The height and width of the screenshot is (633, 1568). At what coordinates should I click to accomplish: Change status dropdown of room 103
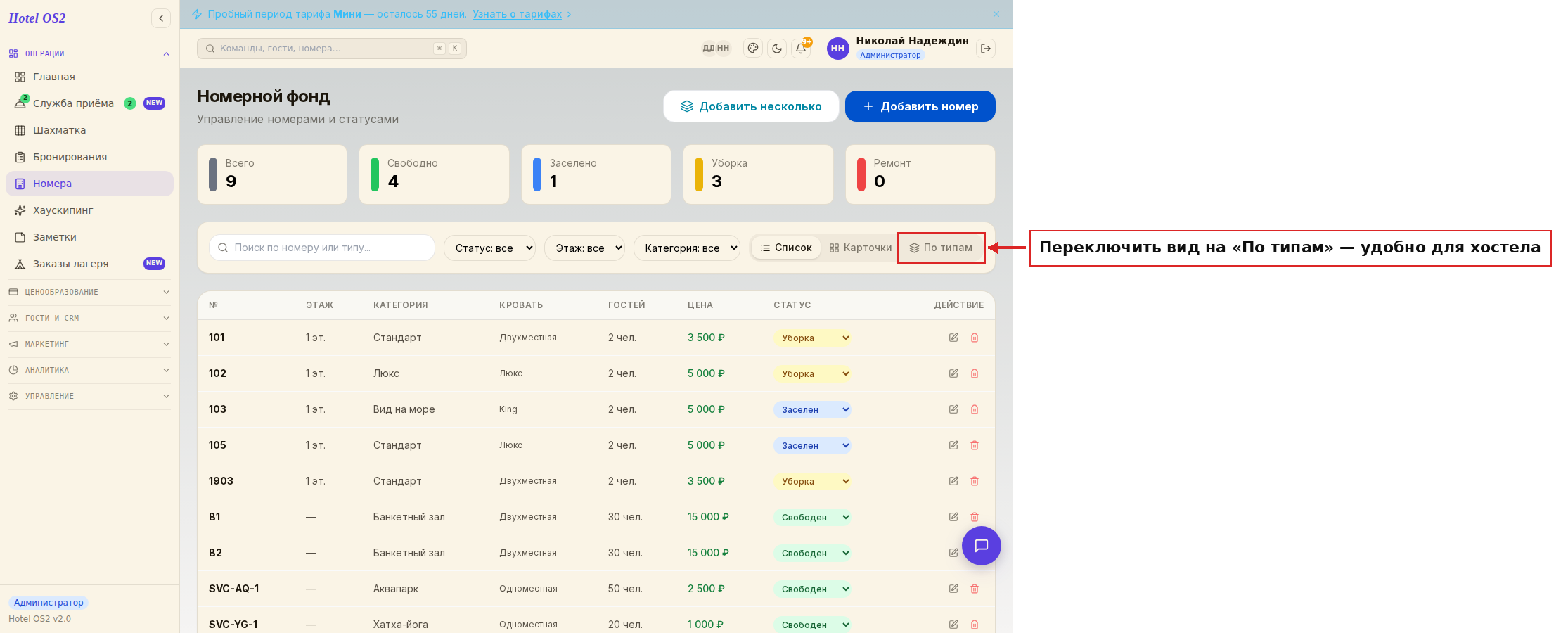click(812, 409)
